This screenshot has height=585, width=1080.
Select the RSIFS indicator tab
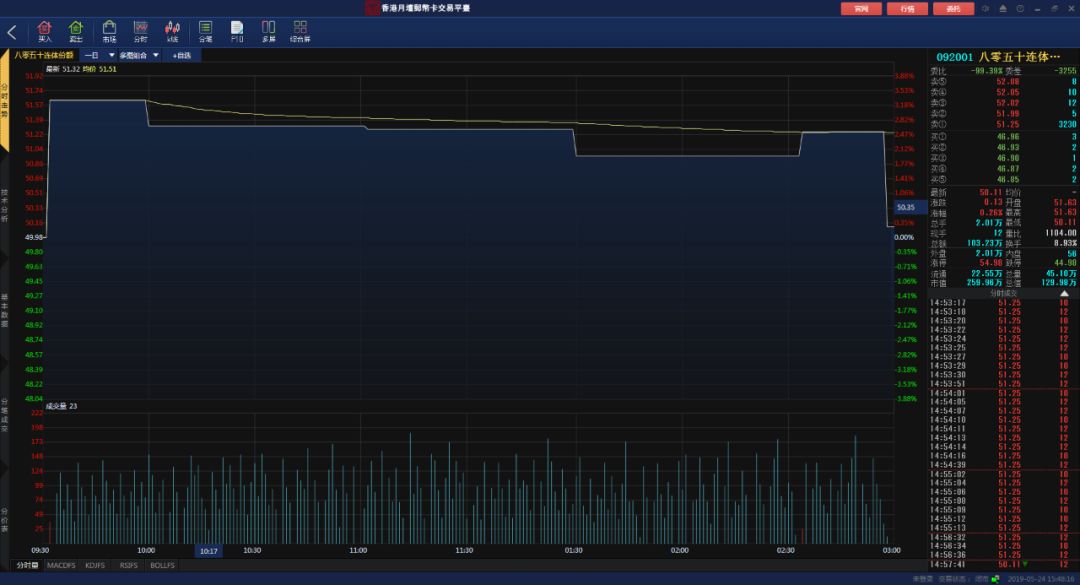coord(129,565)
